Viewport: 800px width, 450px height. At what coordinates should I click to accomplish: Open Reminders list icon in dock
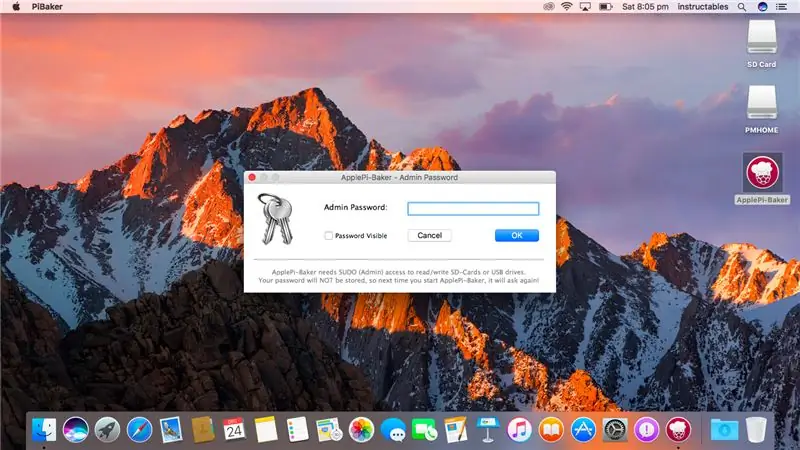(297, 430)
